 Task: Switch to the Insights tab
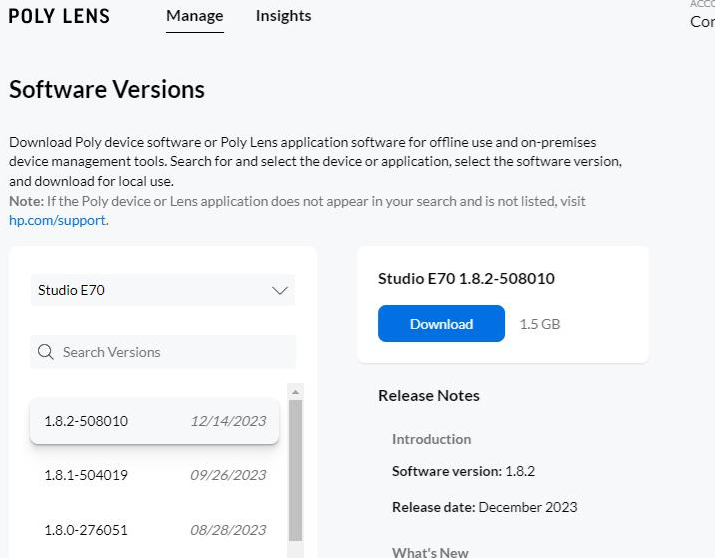point(283,16)
